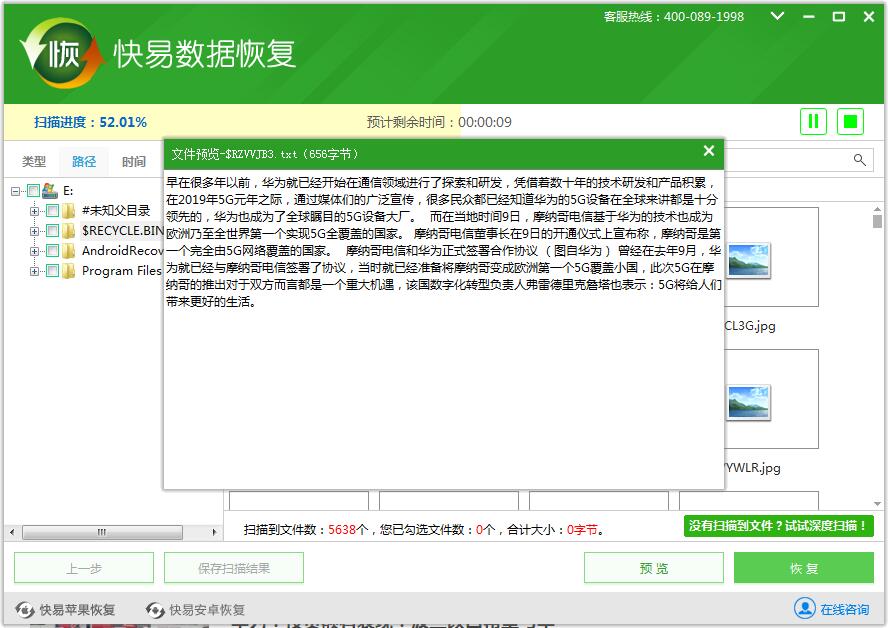Pause the scan using the pause icon
This screenshot has width=888, height=628.
coord(813,120)
